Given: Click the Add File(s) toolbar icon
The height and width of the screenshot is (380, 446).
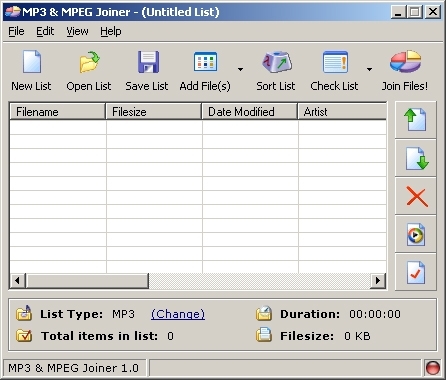Looking at the screenshot, I should tap(205, 62).
